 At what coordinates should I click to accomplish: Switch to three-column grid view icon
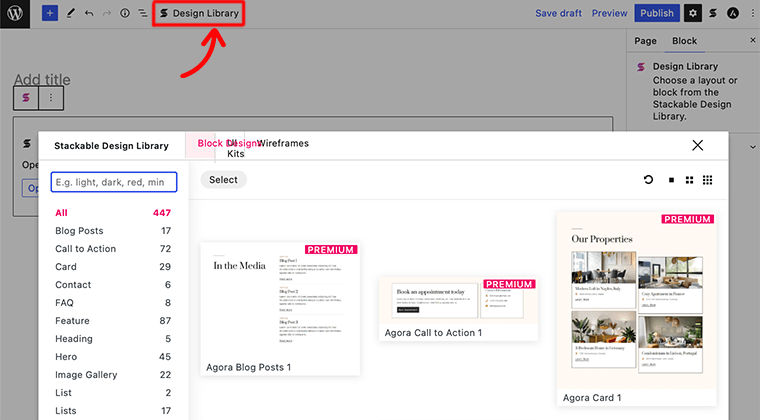708,180
